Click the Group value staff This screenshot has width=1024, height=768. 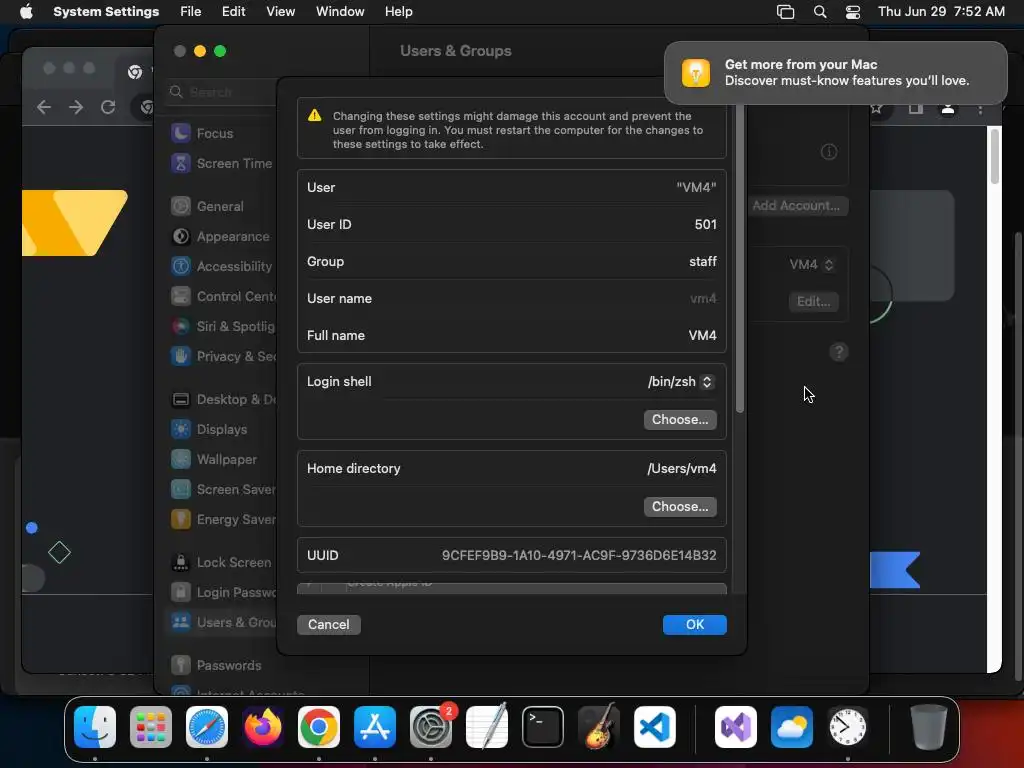pyautogui.click(x=703, y=262)
